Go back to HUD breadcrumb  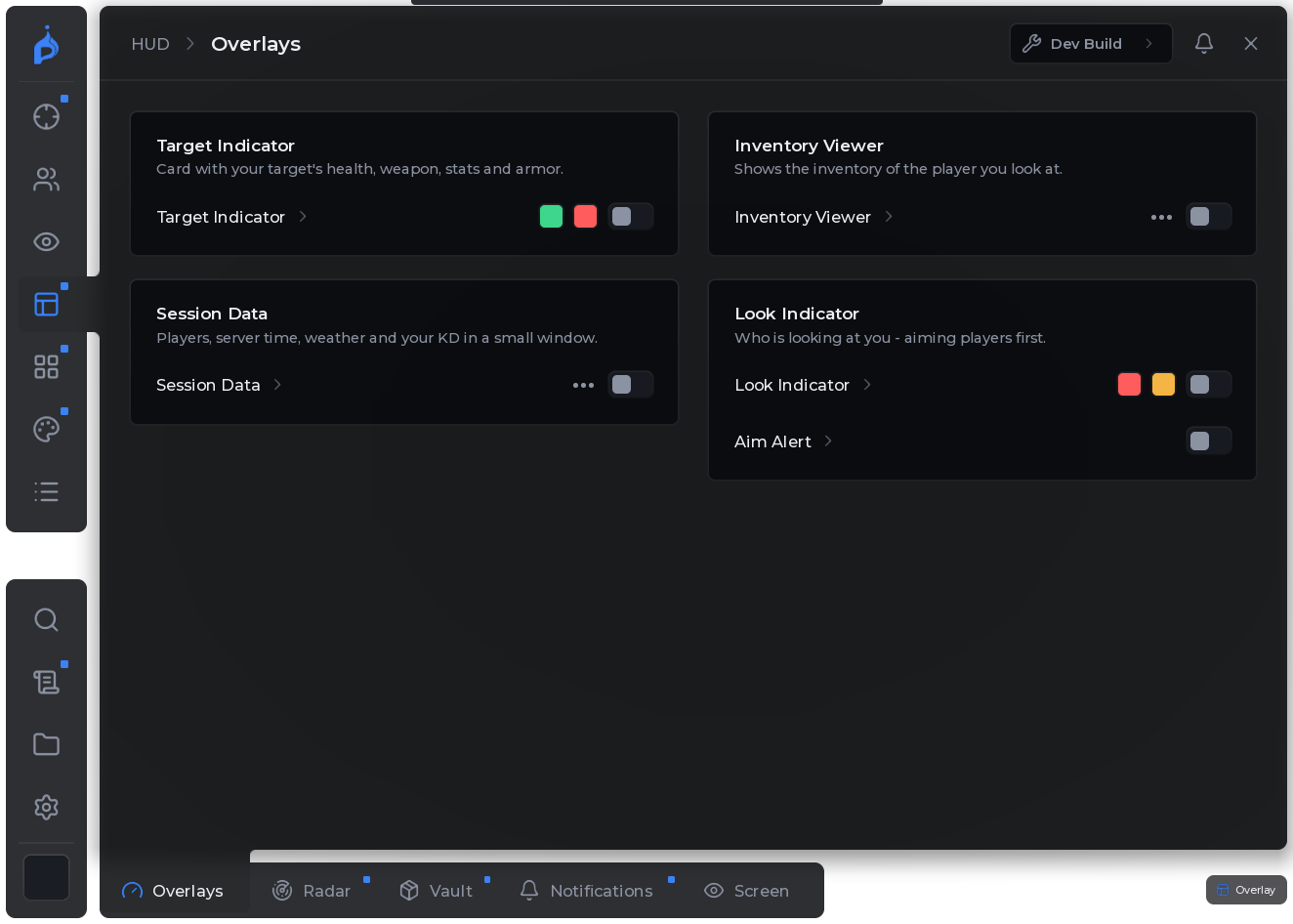click(x=150, y=44)
